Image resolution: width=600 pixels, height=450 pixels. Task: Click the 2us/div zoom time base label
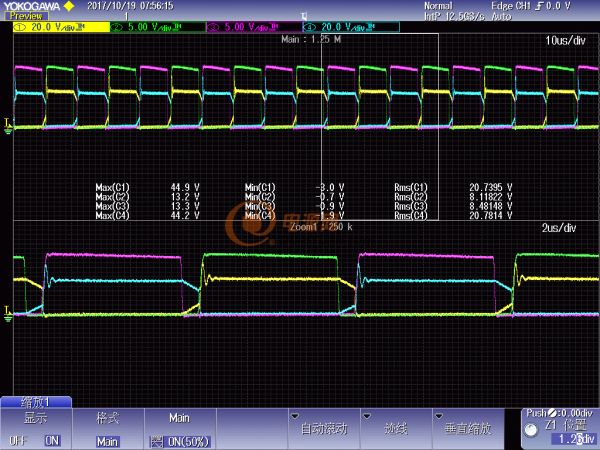pyautogui.click(x=559, y=228)
